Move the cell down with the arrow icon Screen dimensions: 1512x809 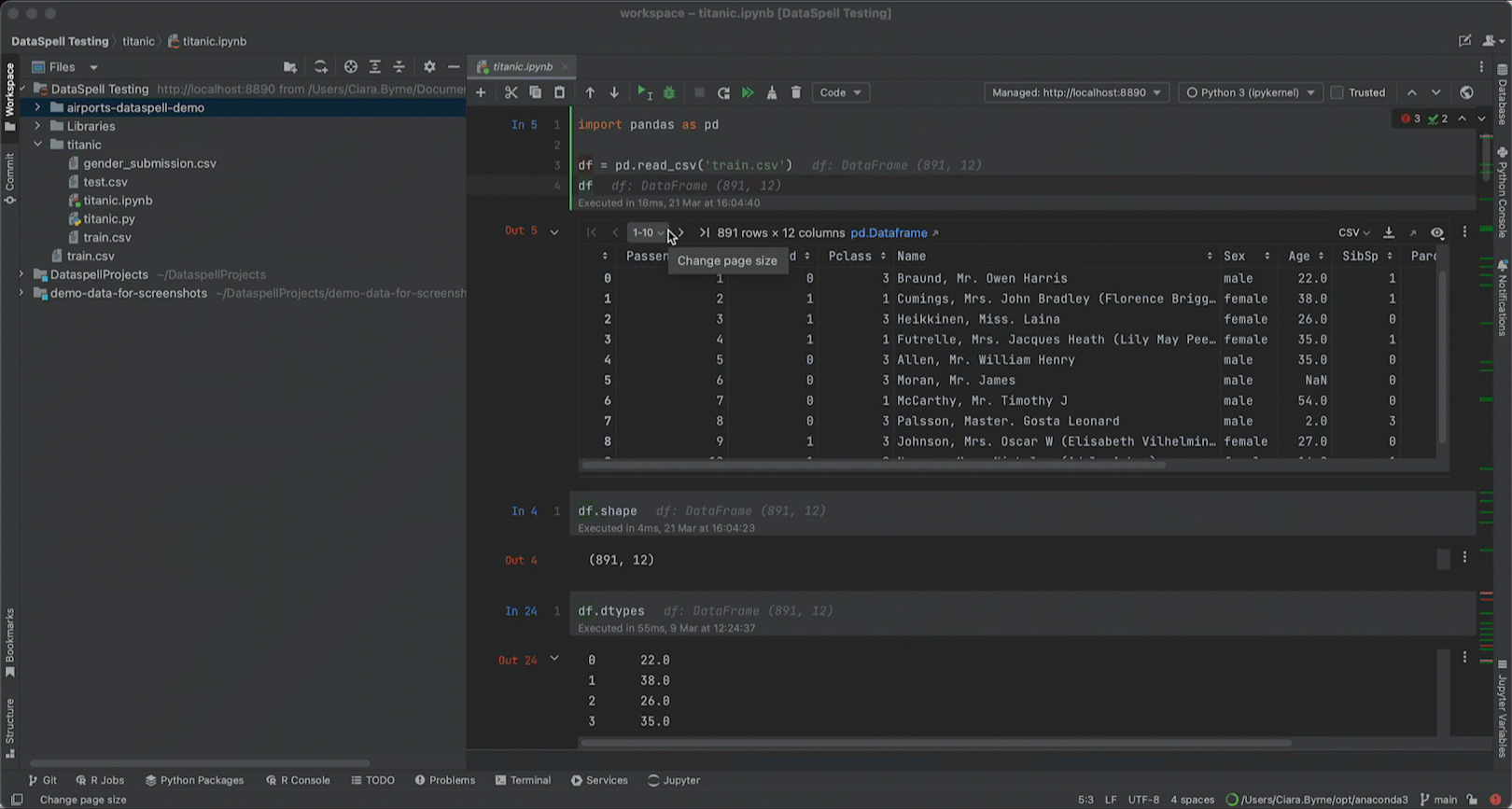tap(614, 92)
